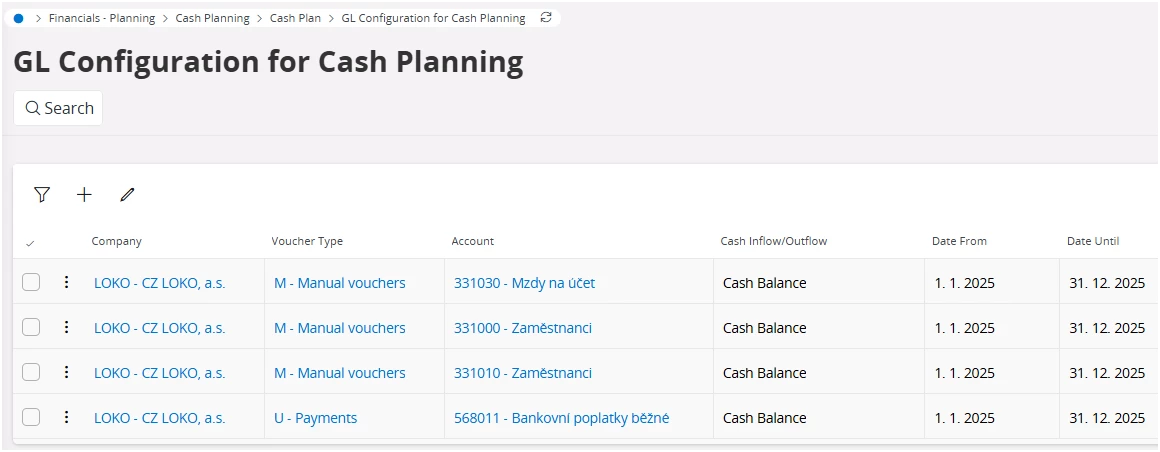Add a new record with plus icon
Viewport: 1160px width, 452px height.
[84, 195]
